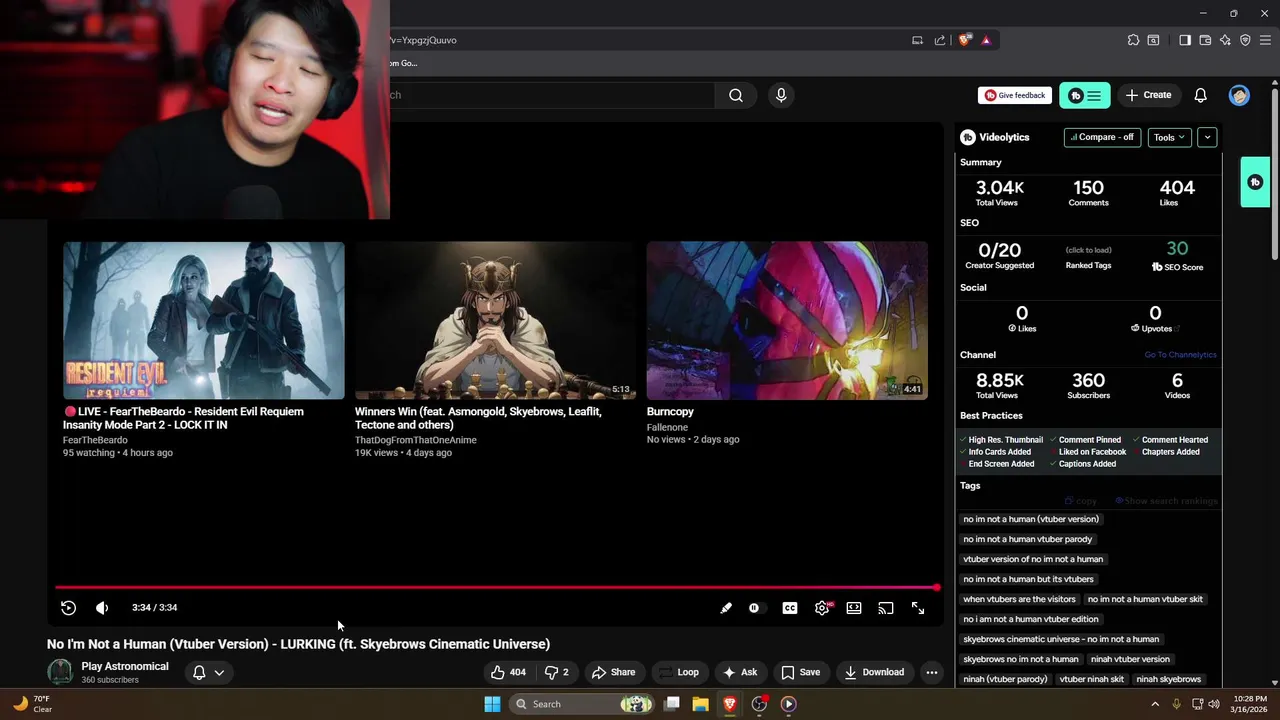The height and width of the screenshot is (720, 1280).
Task: Click the video progress bar
Action: click(497, 588)
